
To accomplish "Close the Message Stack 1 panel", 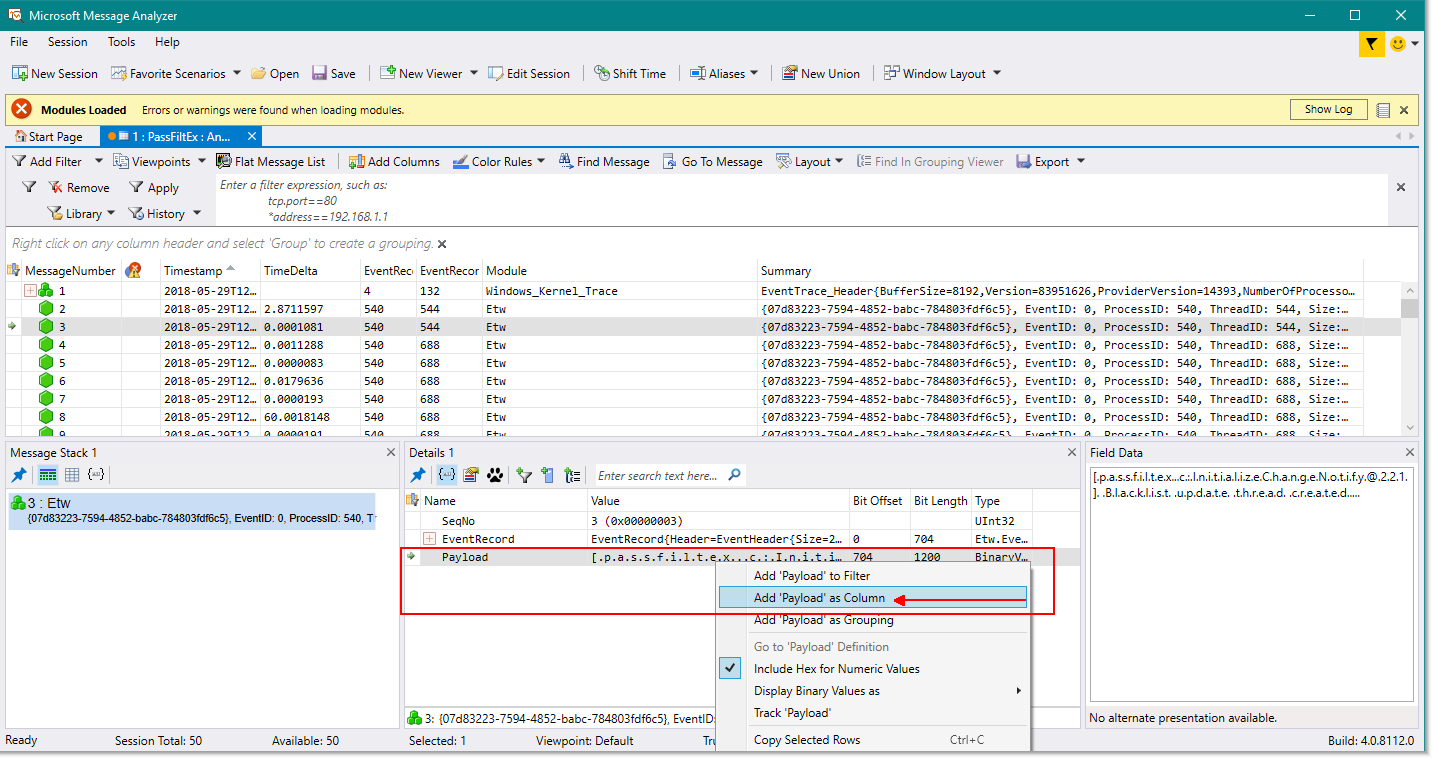I will coord(391,453).
